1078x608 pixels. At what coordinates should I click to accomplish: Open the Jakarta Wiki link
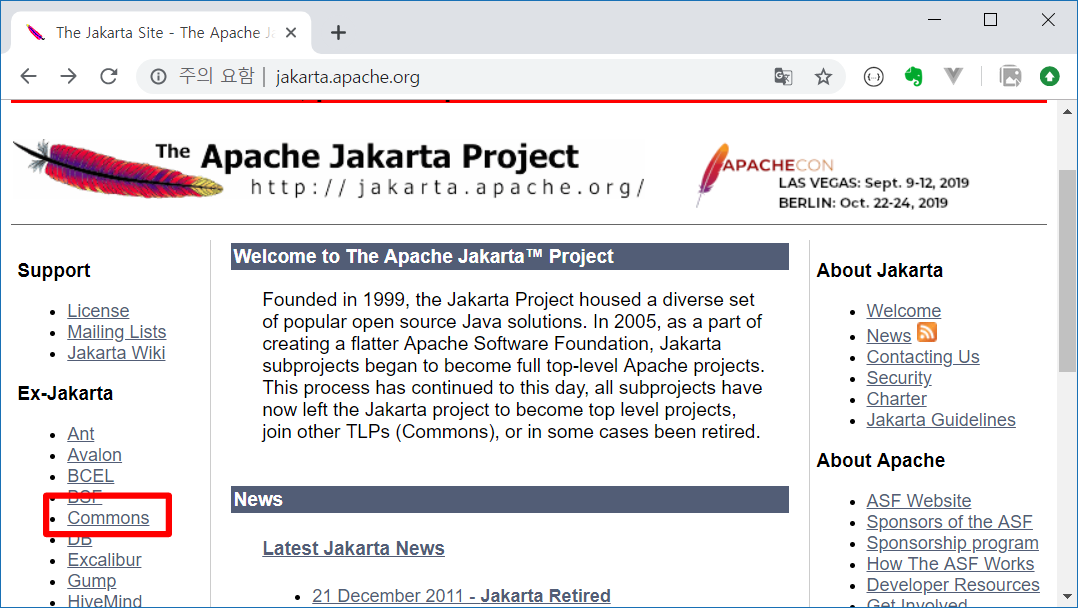pyautogui.click(x=116, y=353)
